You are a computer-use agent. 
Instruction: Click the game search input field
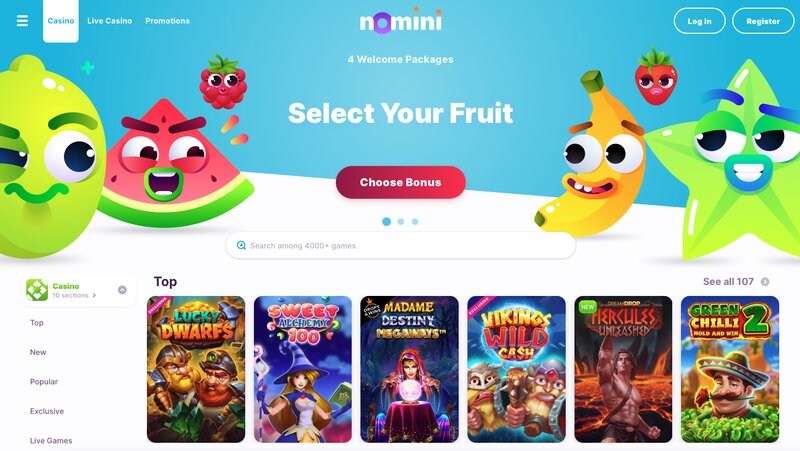pyautogui.click(x=401, y=245)
